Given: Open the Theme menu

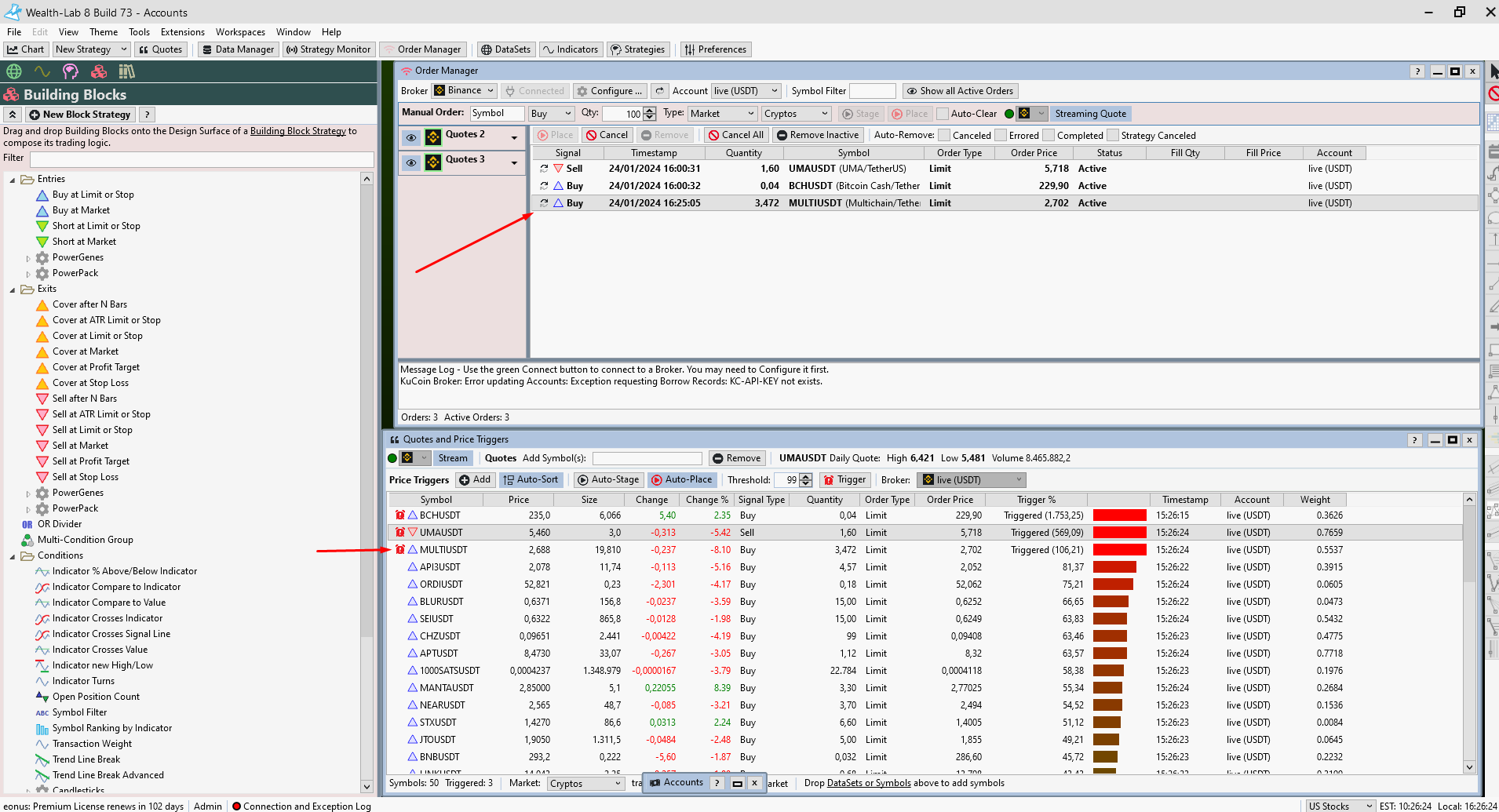Looking at the screenshot, I should pos(104,32).
